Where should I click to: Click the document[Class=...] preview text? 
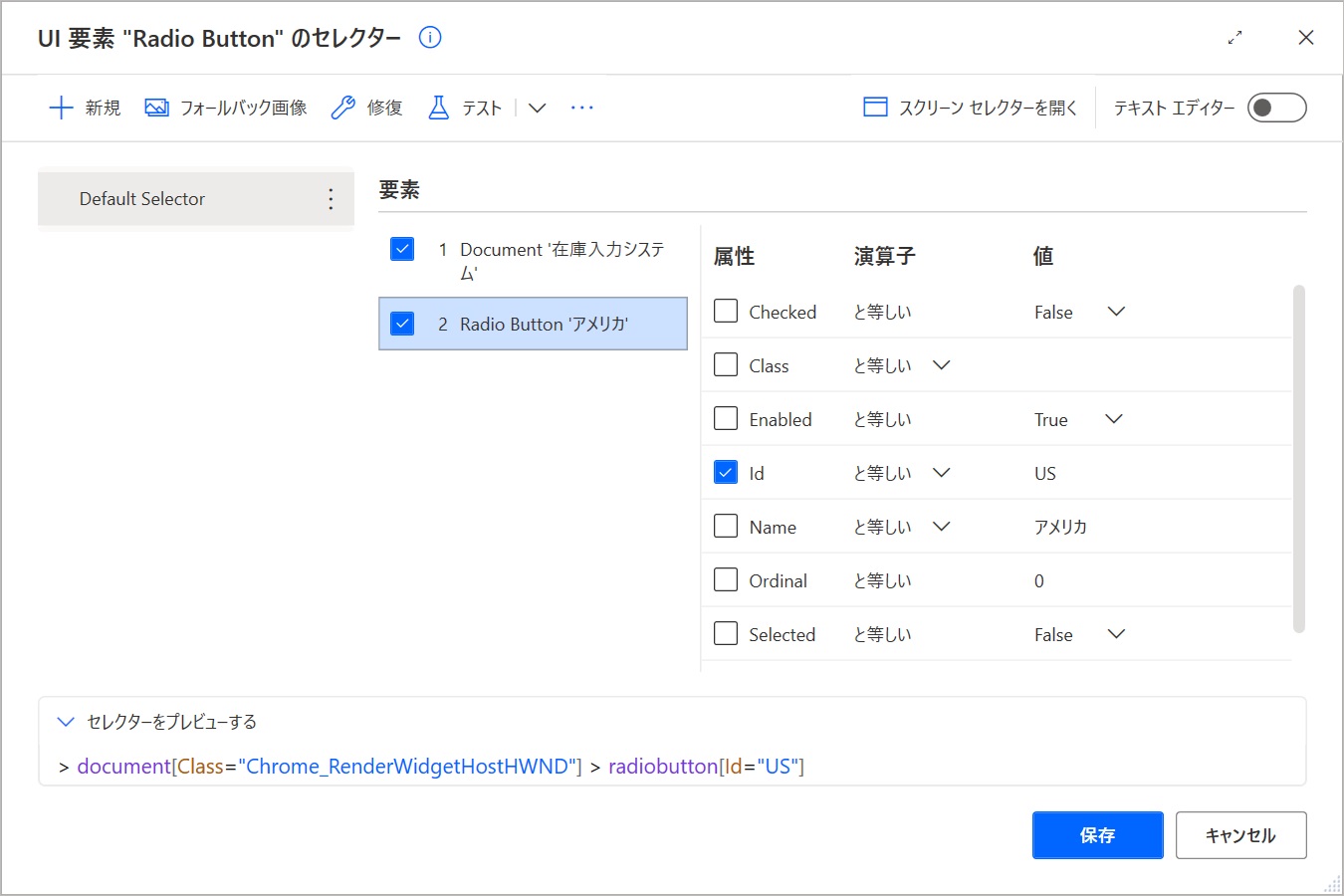tap(330, 767)
